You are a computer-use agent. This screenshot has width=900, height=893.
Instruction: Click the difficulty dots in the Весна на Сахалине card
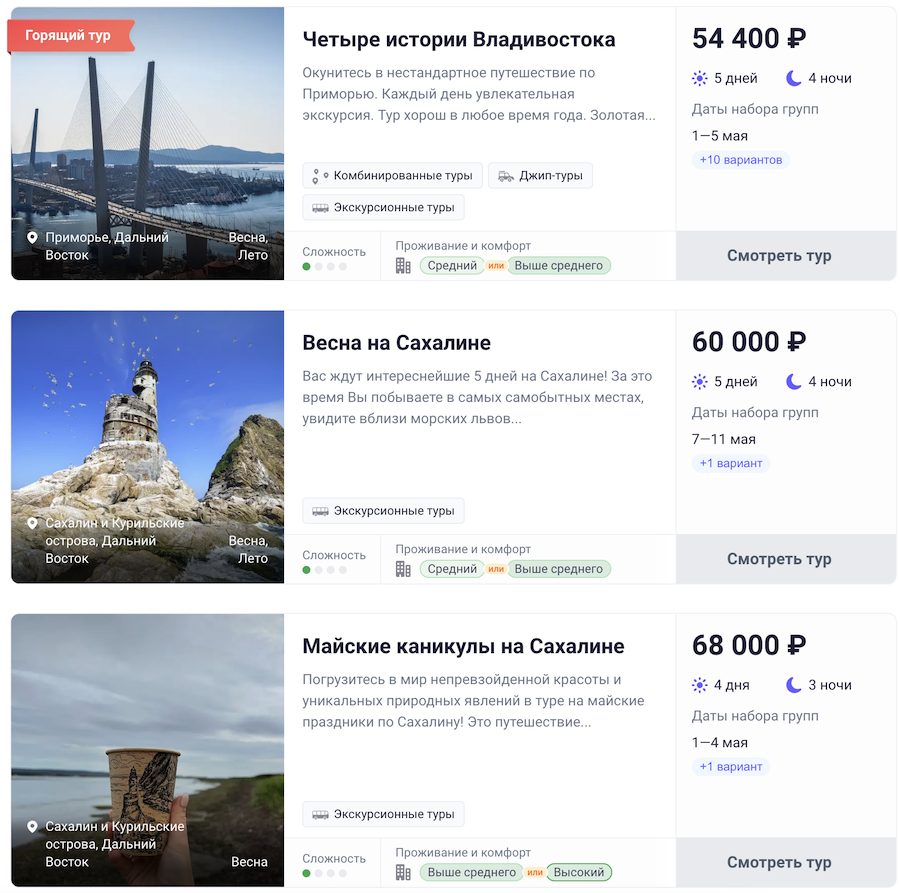(x=325, y=570)
